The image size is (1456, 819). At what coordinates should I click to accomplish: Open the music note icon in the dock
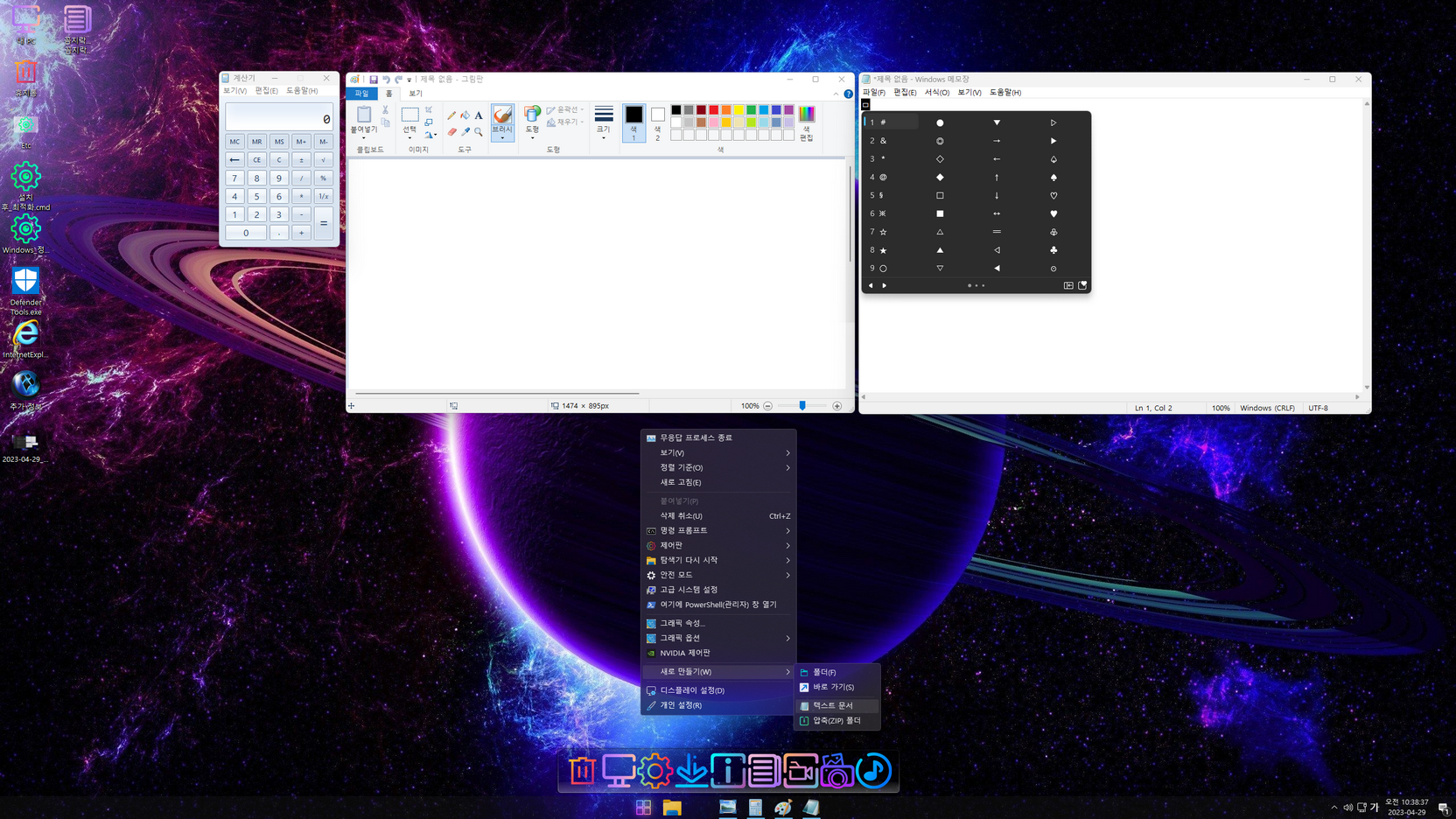coord(873,771)
